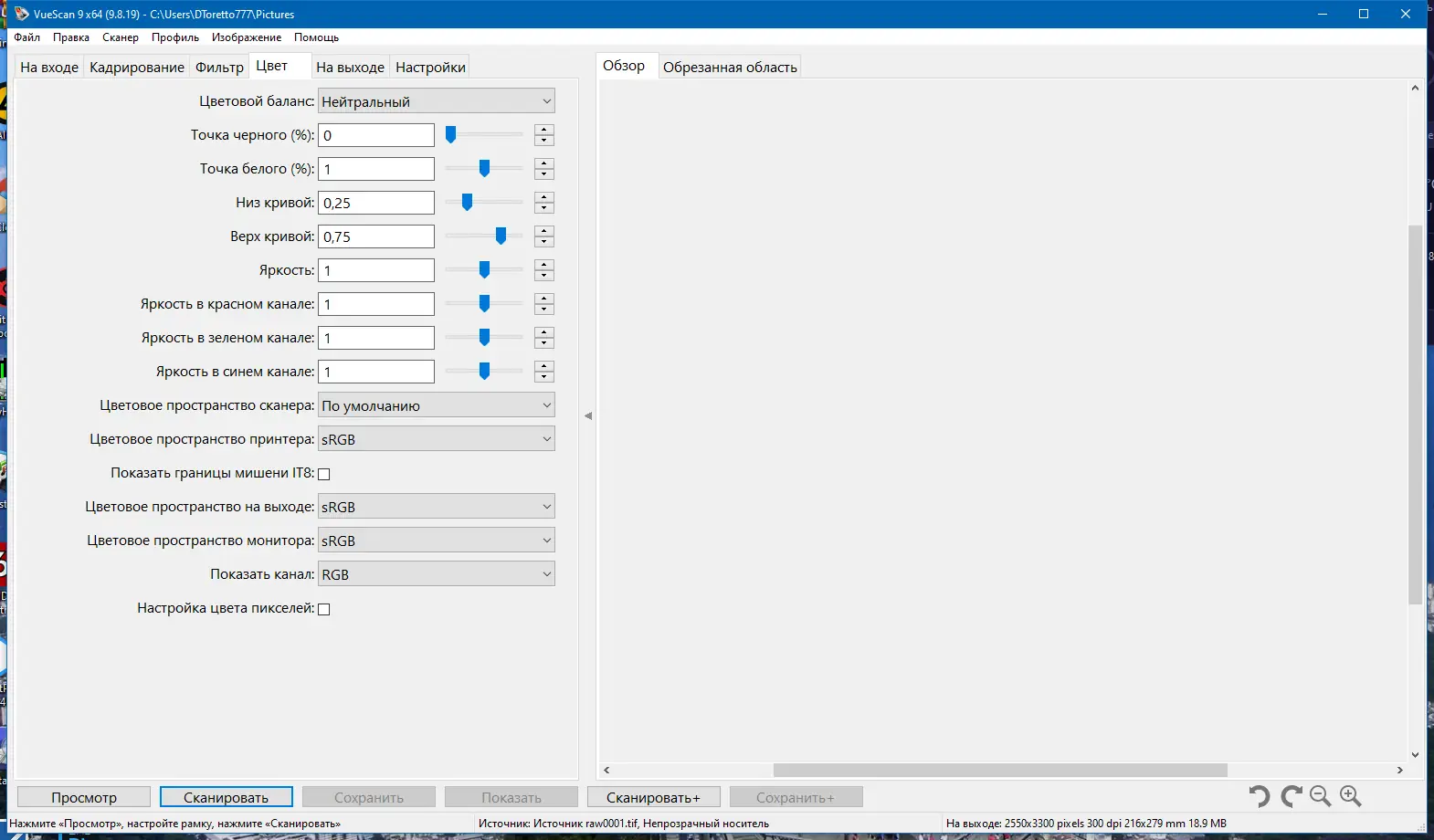The height and width of the screenshot is (840, 1434).
Task: Open 'Цветовое пространство принтера' dropdown
Action: [x=437, y=439]
